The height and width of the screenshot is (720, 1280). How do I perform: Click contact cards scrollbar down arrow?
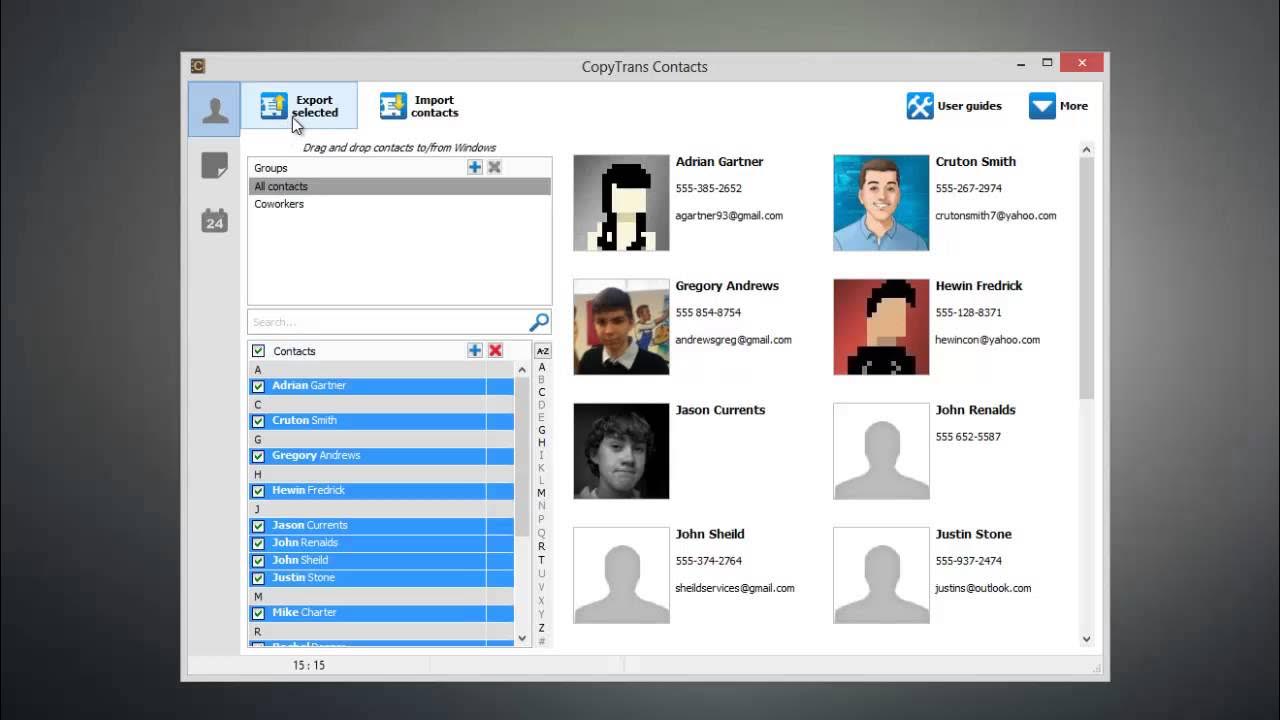click(1087, 639)
